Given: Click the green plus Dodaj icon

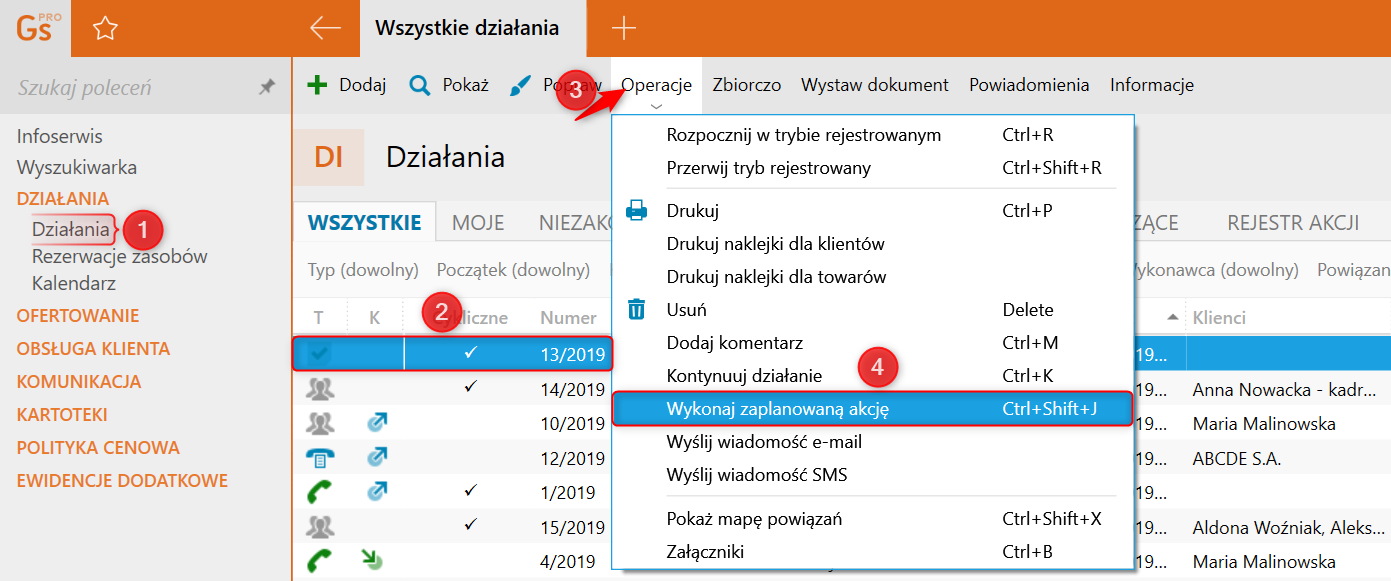Looking at the screenshot, I should pos(317,85).
